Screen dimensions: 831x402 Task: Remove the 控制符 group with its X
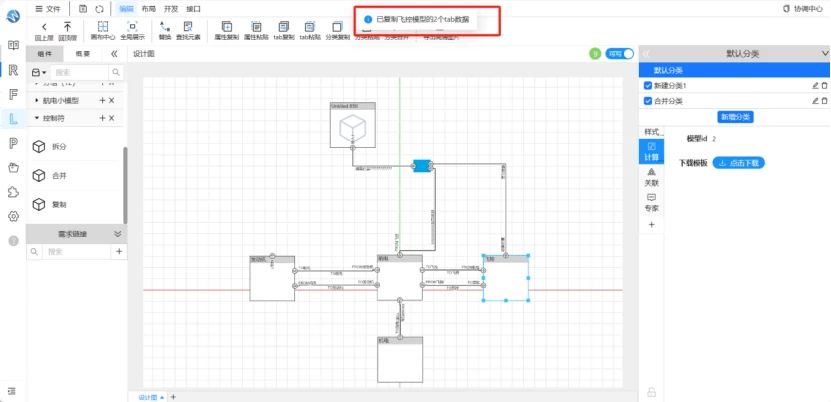point(112,118)
